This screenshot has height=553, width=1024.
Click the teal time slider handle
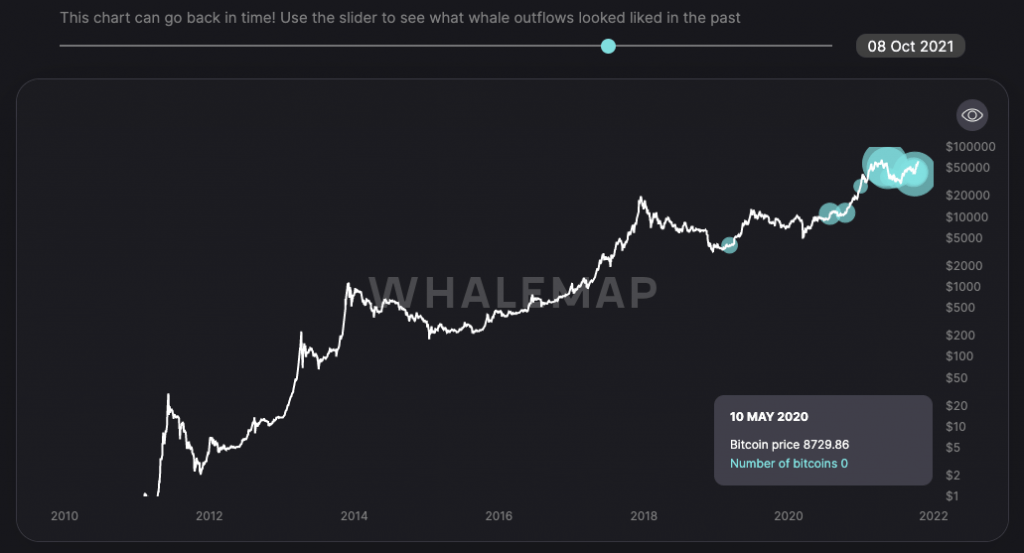(x=608, y=46)
